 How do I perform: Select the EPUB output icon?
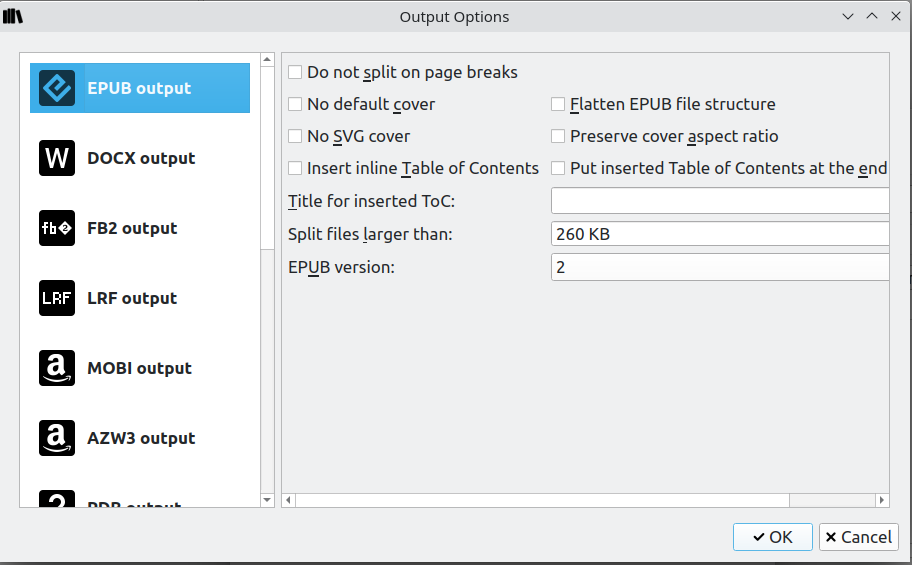pyautogui.click(x=57, y=88)
